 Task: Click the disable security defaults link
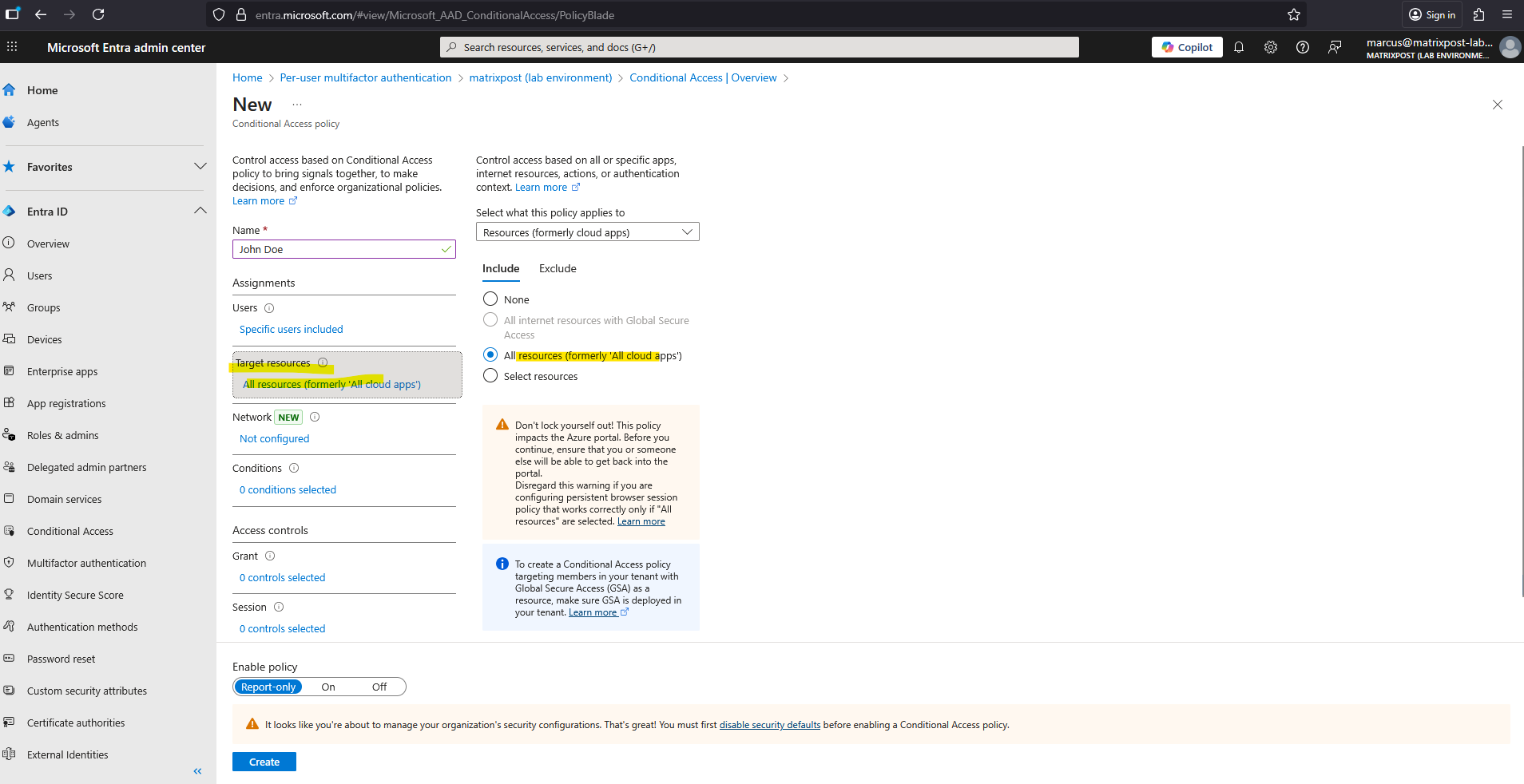coord(770,725)
